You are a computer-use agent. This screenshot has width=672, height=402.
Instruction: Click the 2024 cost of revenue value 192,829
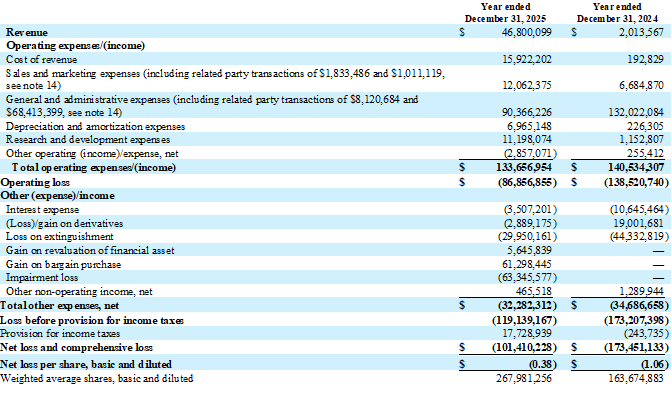coord(640,60)
